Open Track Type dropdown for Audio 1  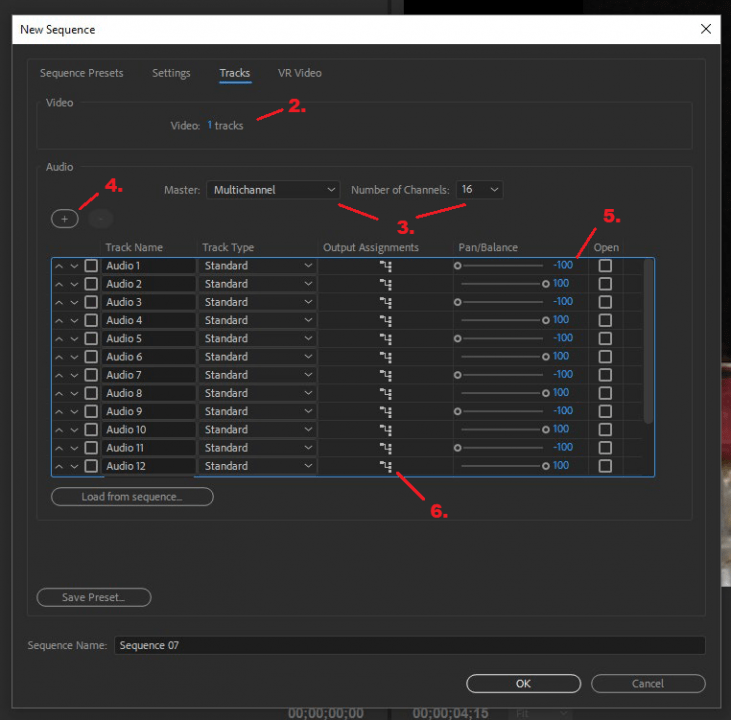[258, 266]
